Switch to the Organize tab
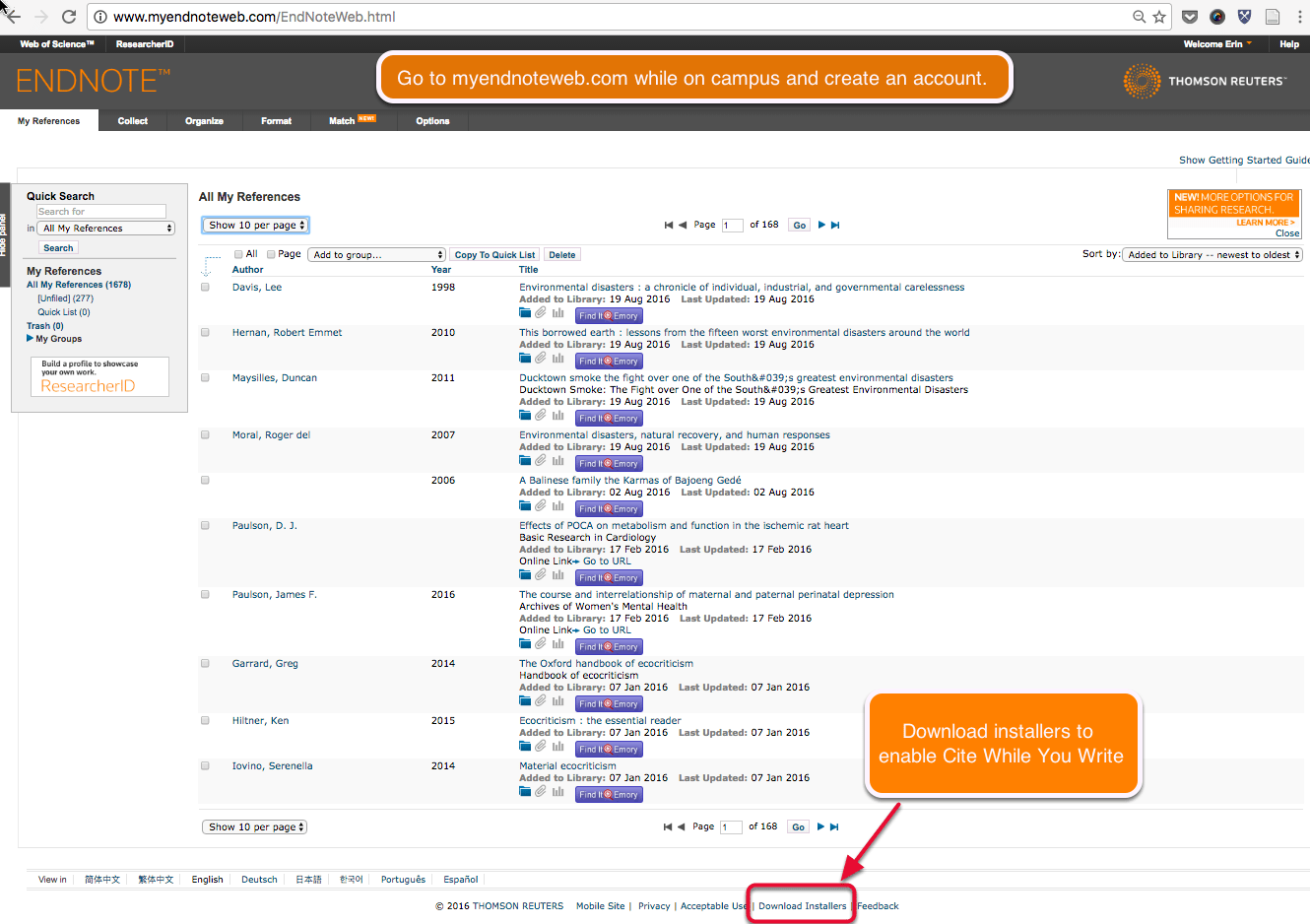The height and width of the screenshot is (924, 1310). [204, 121]
